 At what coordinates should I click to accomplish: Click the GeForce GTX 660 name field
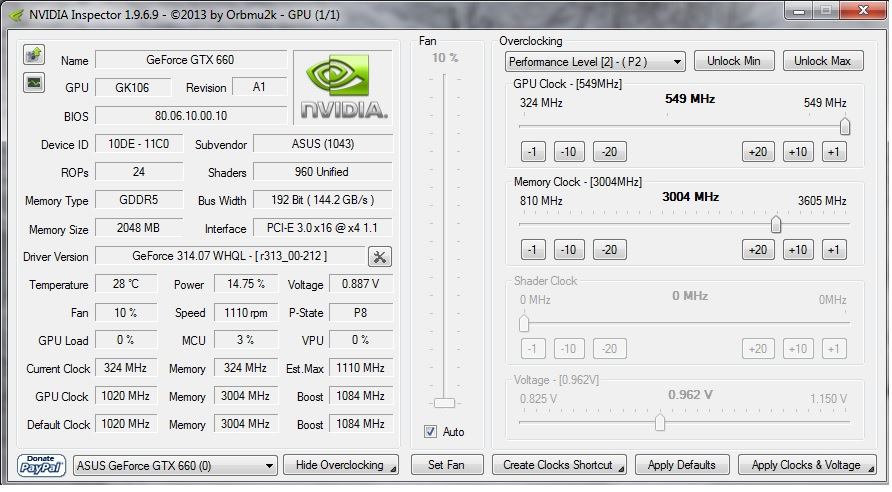pyautogui.click(x=191, y=60)
